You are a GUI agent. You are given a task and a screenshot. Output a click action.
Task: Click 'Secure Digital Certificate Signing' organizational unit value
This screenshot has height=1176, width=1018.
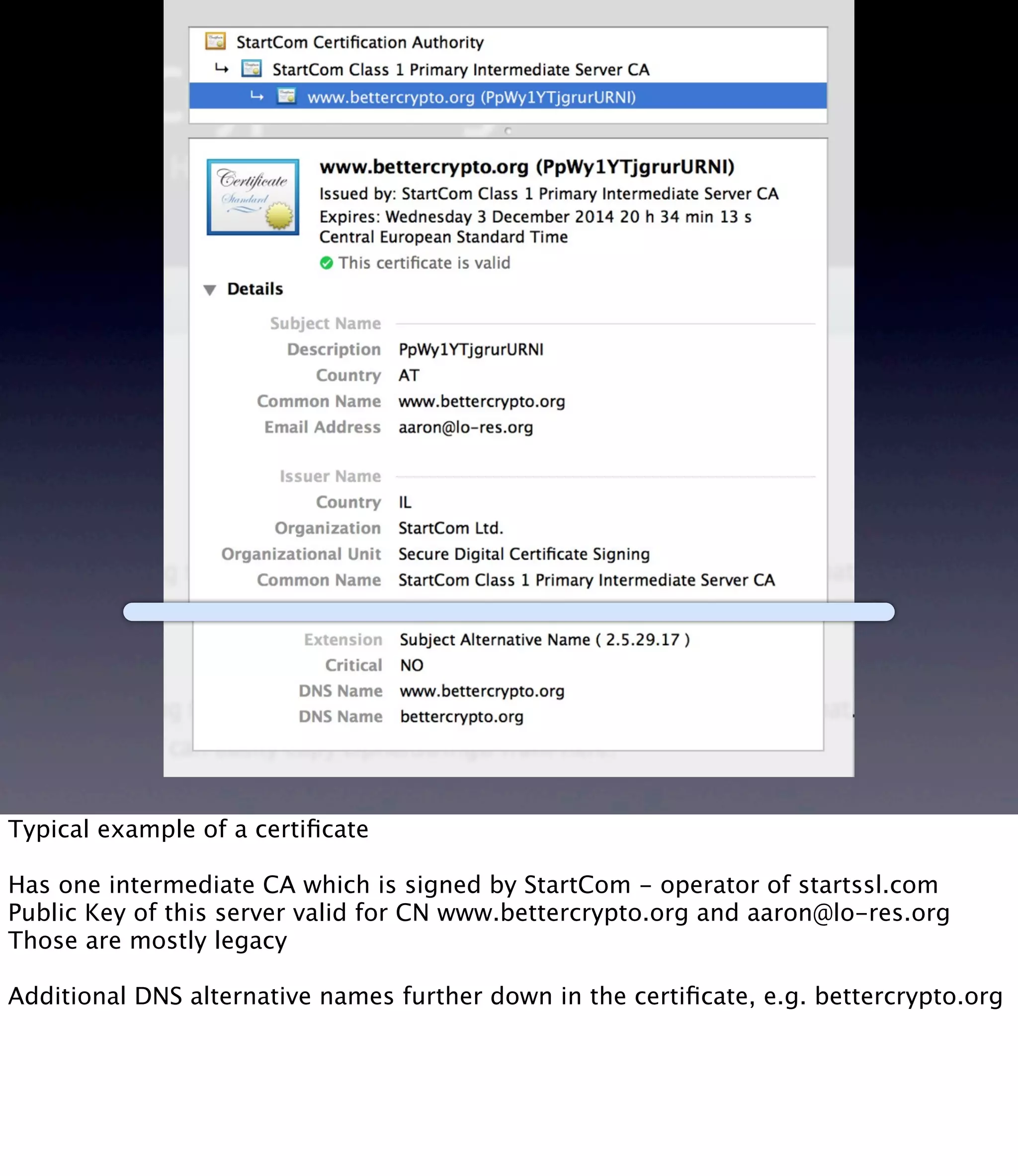pyautogui.click(x=524, y=554)
